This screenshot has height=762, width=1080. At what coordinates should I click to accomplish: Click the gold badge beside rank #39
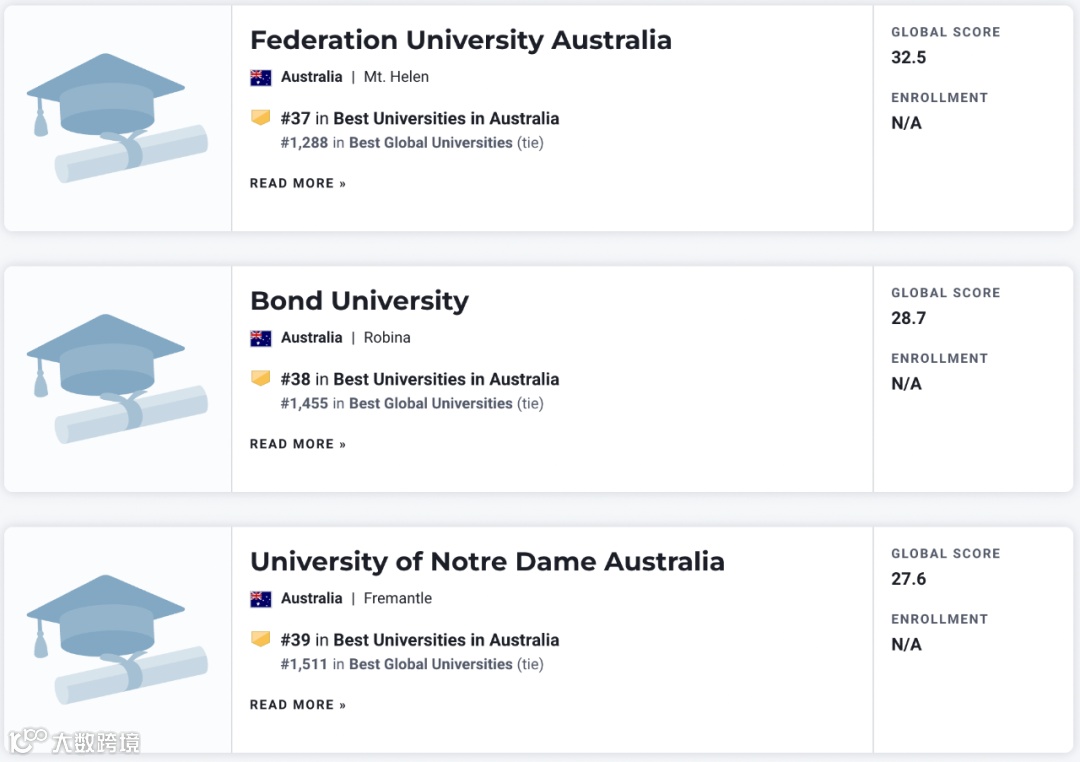coord(261,640)
